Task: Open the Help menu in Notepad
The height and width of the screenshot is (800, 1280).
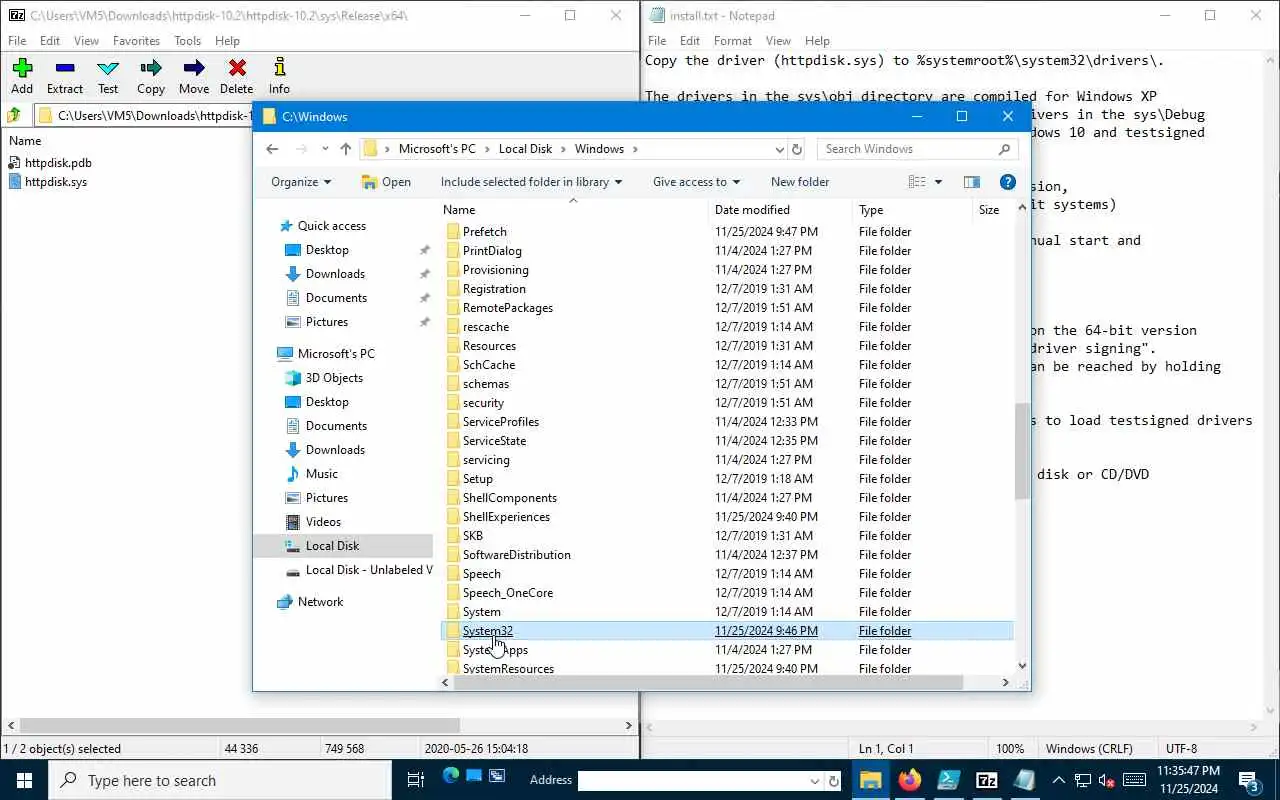Action: click(x=817, y=41)
